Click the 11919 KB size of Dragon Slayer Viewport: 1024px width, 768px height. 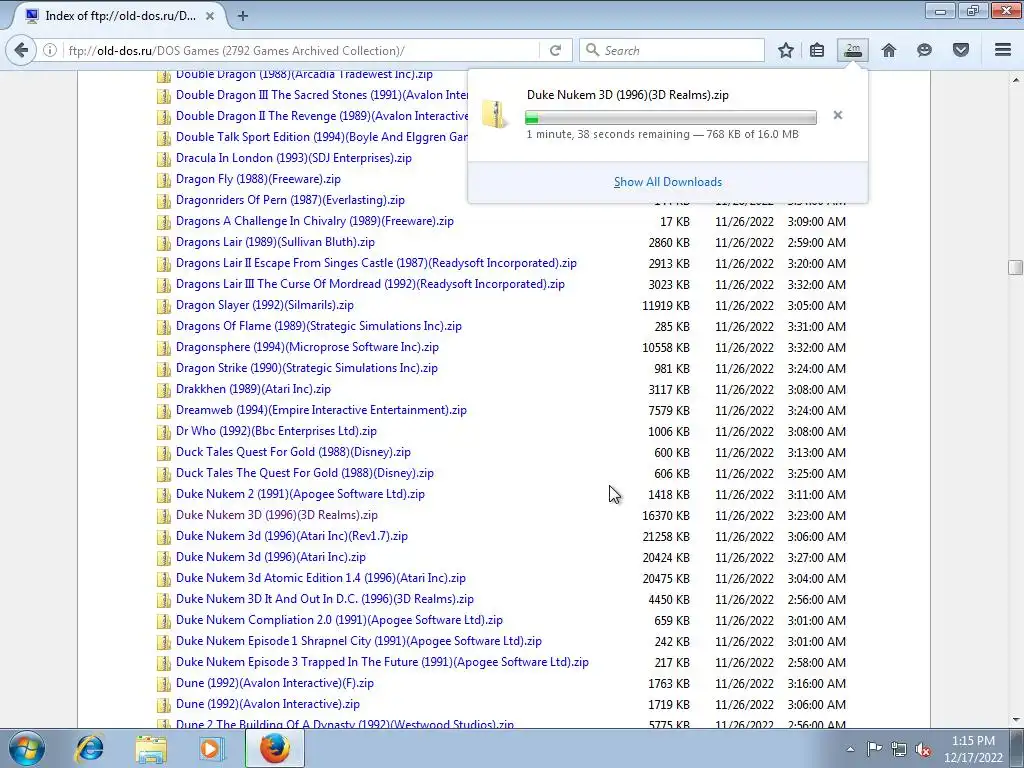point(665,306)
